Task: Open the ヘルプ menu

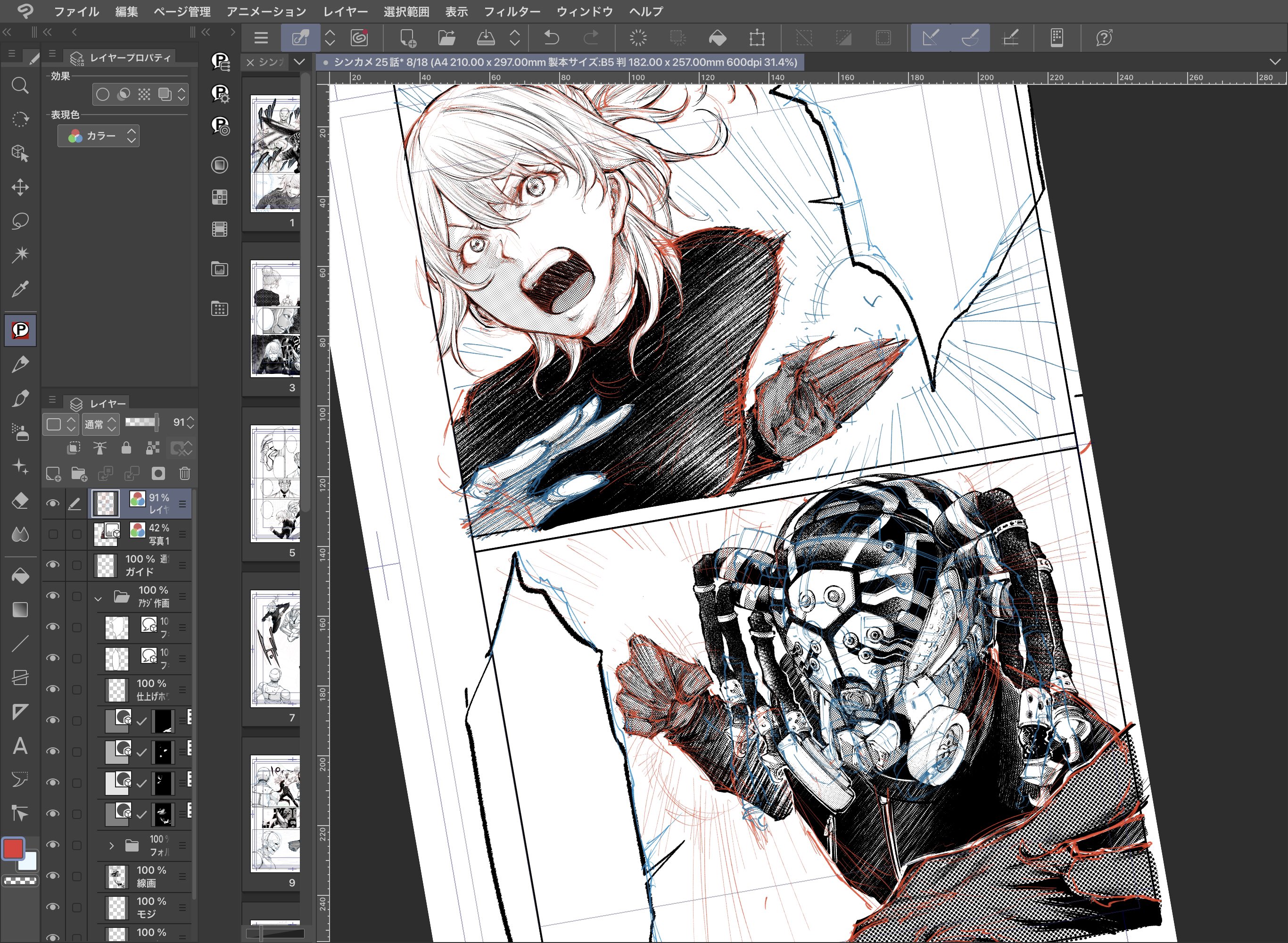Action: (x=646, y=11)
